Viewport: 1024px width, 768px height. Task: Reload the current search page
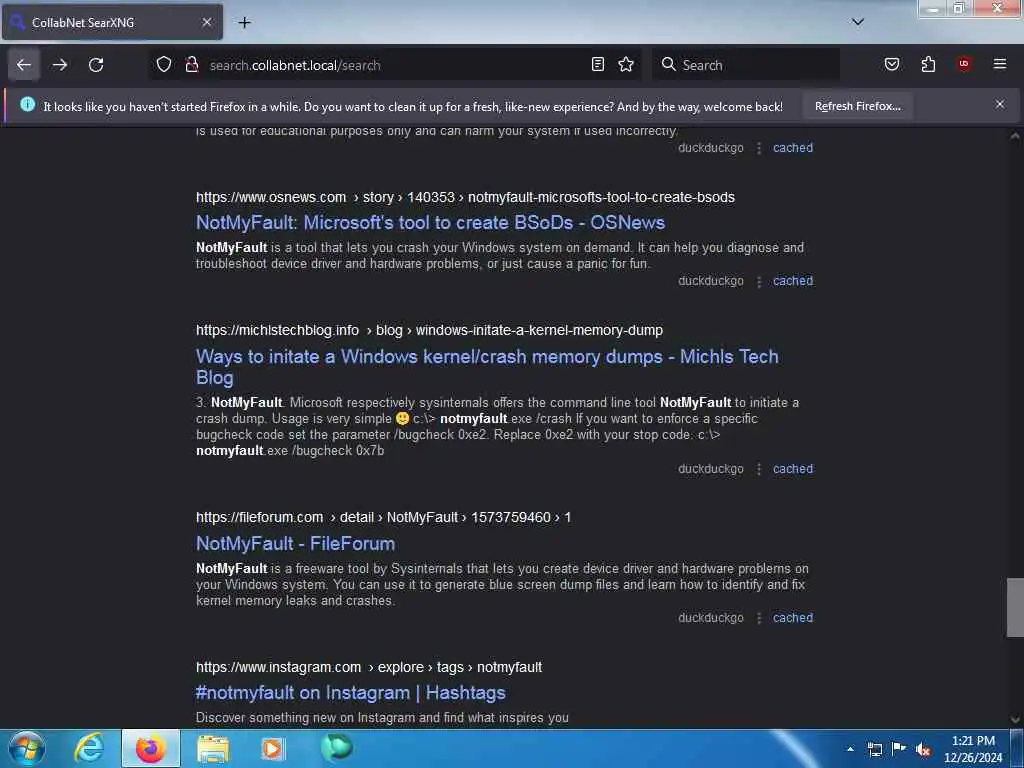(96, 65)
